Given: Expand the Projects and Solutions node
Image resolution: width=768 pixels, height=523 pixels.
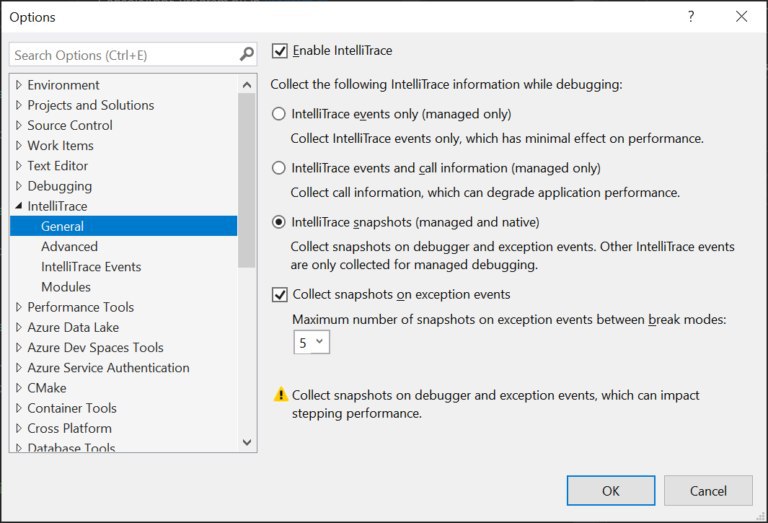Looking at the screenshot, I should (x=19, y=105).
